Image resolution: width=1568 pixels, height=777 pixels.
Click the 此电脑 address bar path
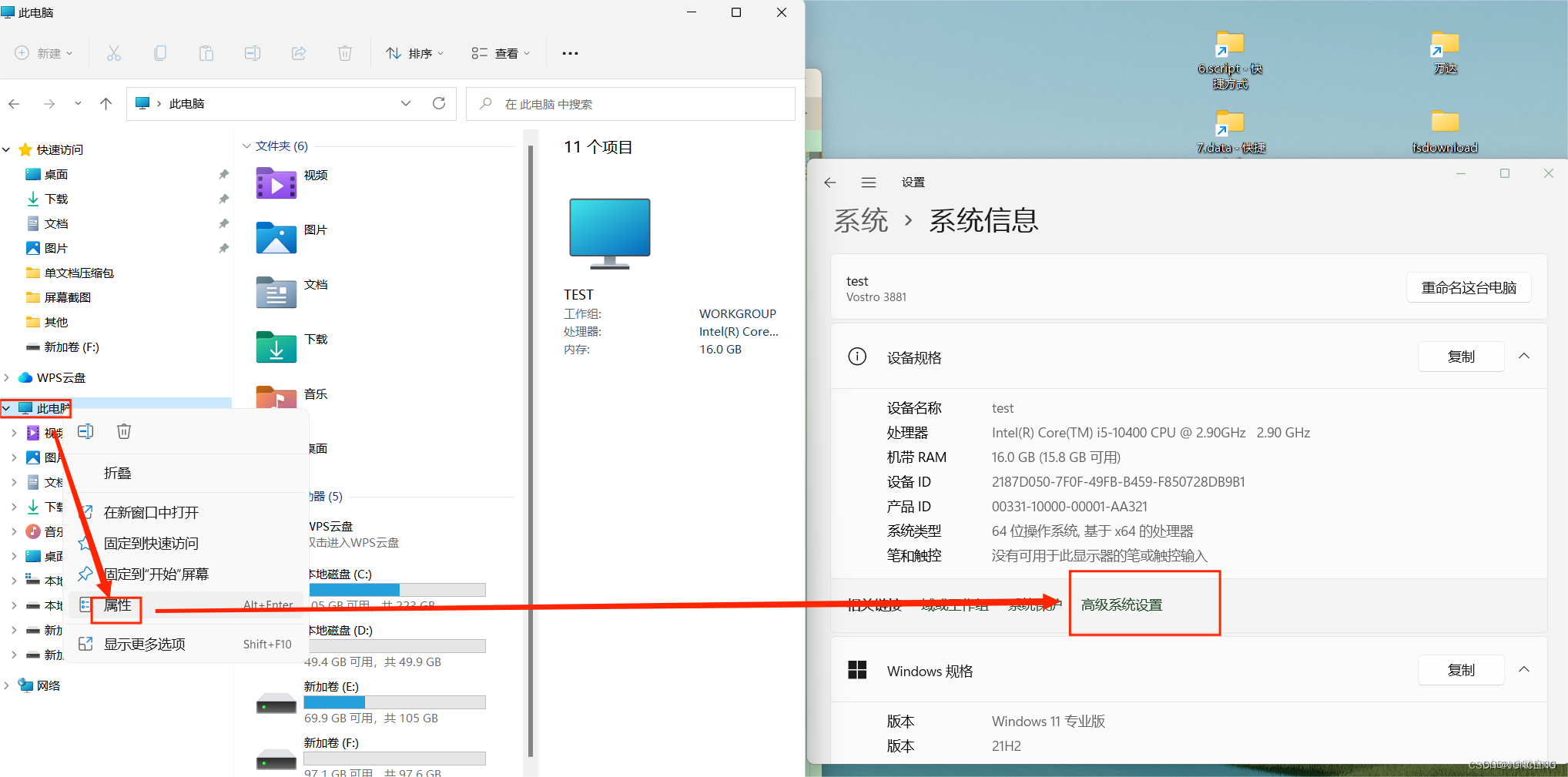tap(186, 103)
